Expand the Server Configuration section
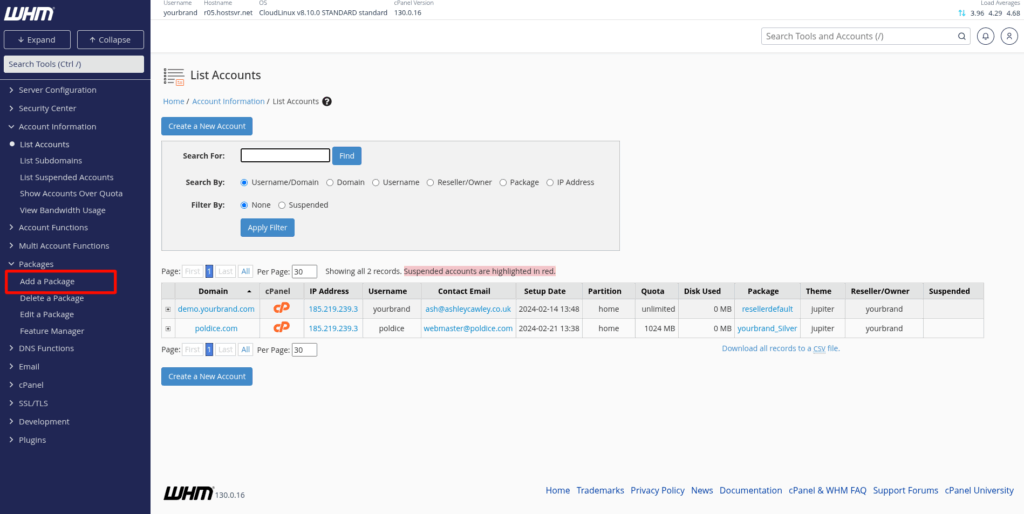This screenshot has height=514, width=1024. 57,90
